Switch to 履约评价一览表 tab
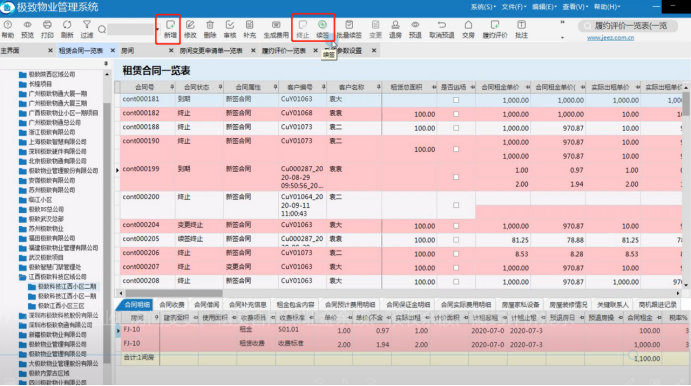This screenshot has width=691, height=386. (284, 51)
